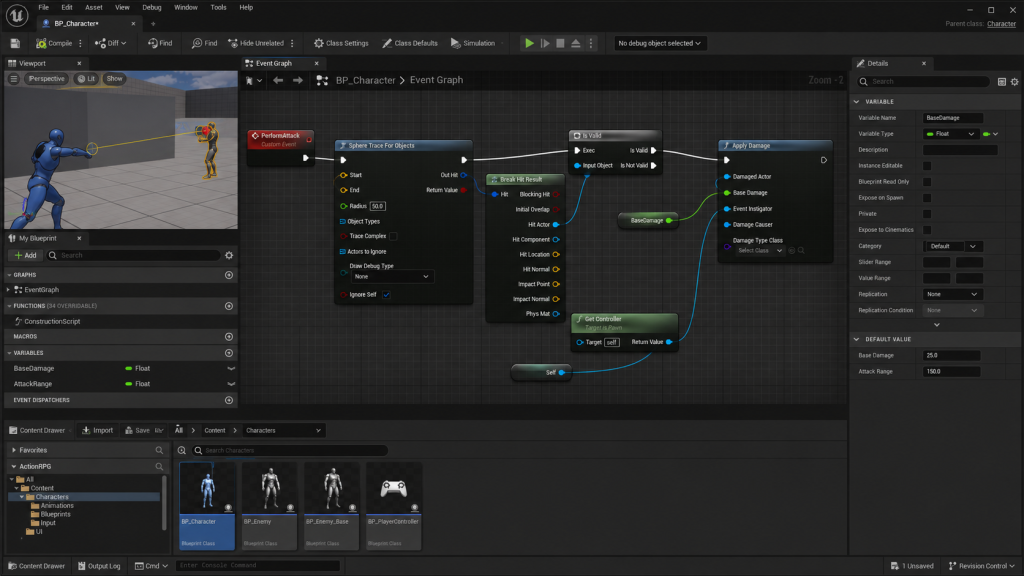Open the Details panel settings gear icon
Screen dimensions: 1024x576
(1014, 82)
